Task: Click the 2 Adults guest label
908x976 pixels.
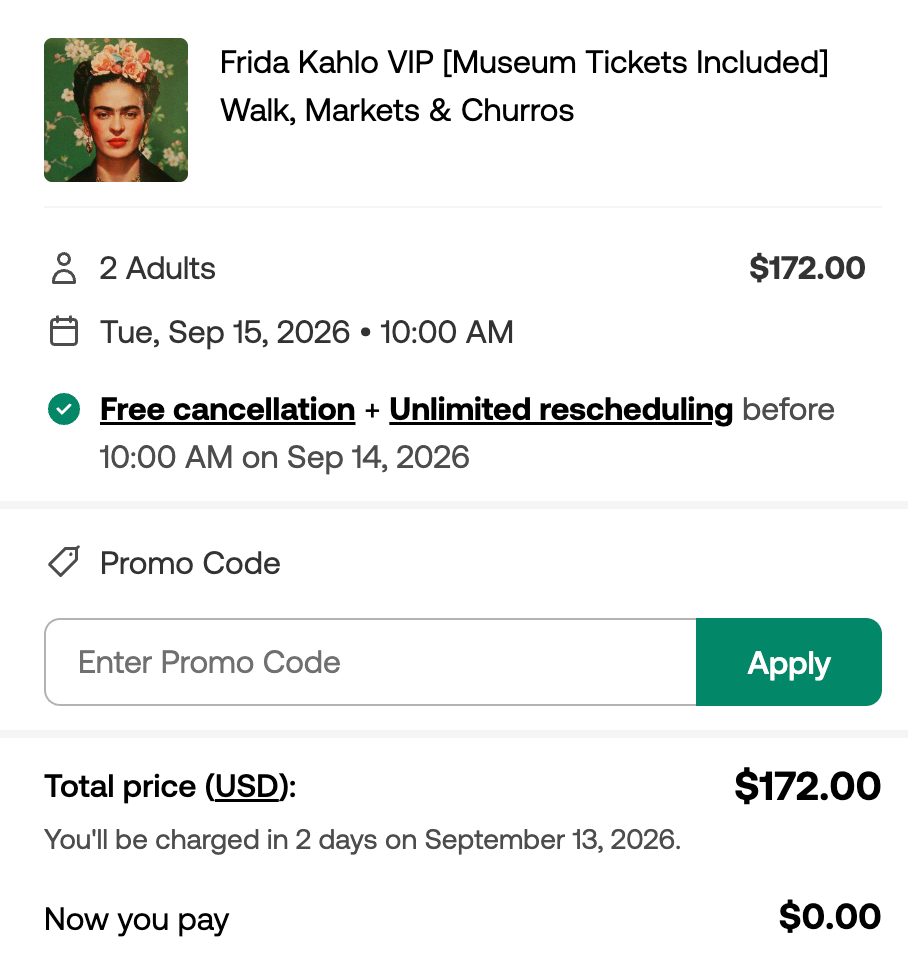Action: coord(157,268)
